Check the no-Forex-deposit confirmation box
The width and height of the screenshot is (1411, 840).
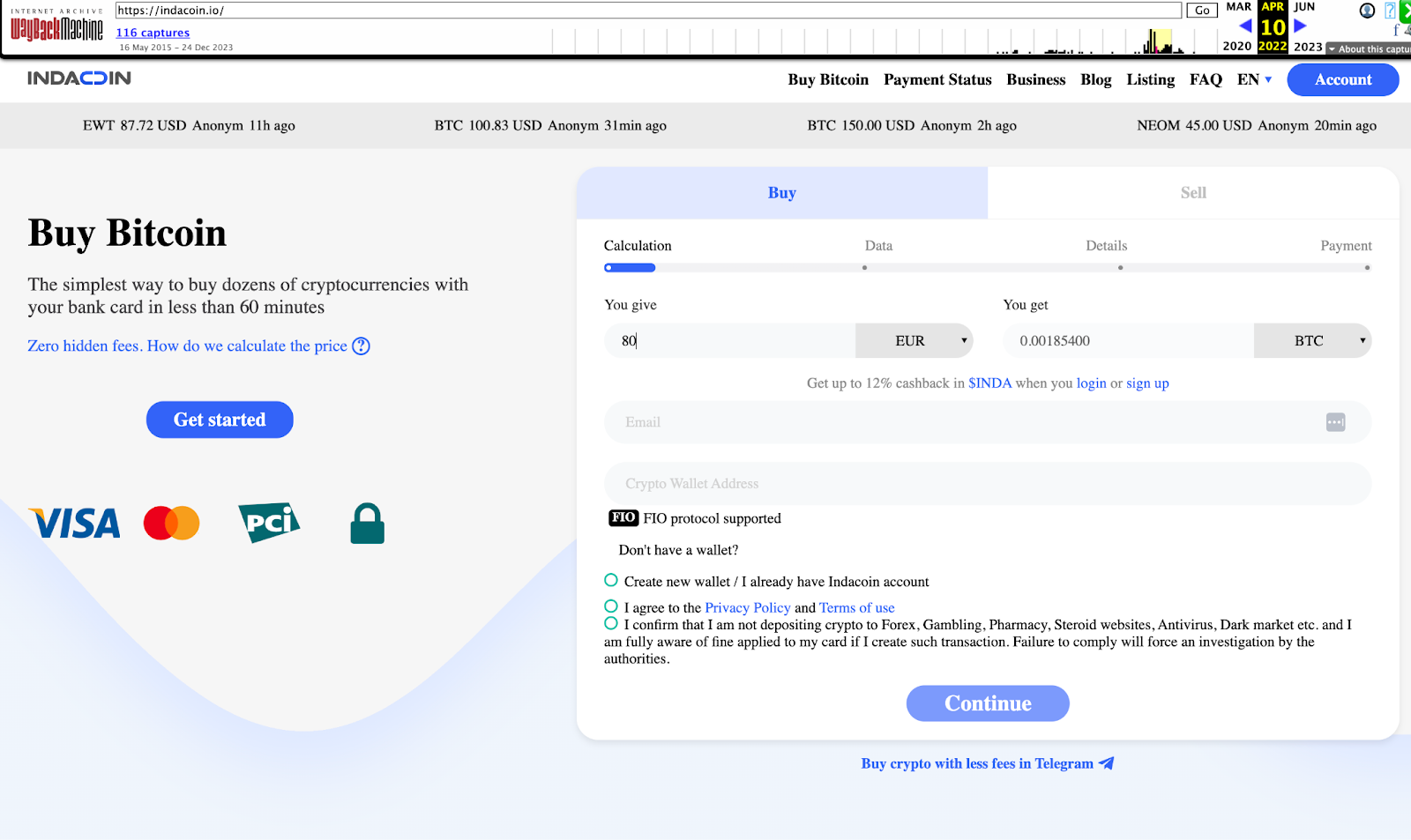610,623
